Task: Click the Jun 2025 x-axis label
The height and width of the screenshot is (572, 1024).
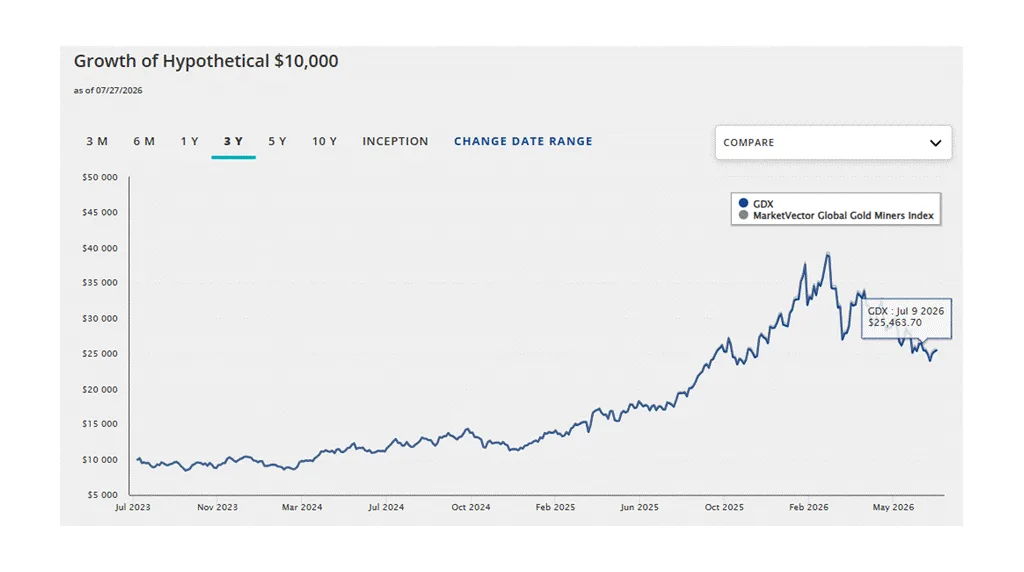Action: pyautogui.click(x=639, y=507)
